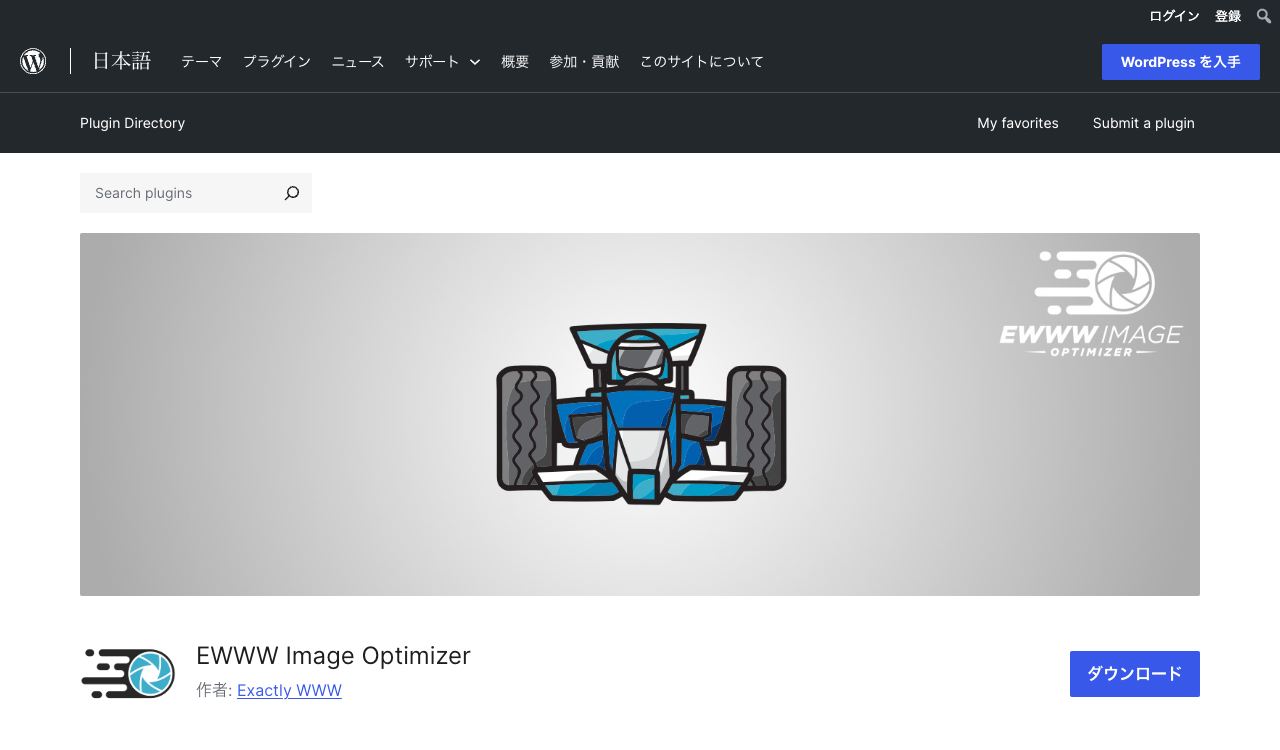Open the search magnifier in top bar

pyautogui.click(x=1264, y=16)
